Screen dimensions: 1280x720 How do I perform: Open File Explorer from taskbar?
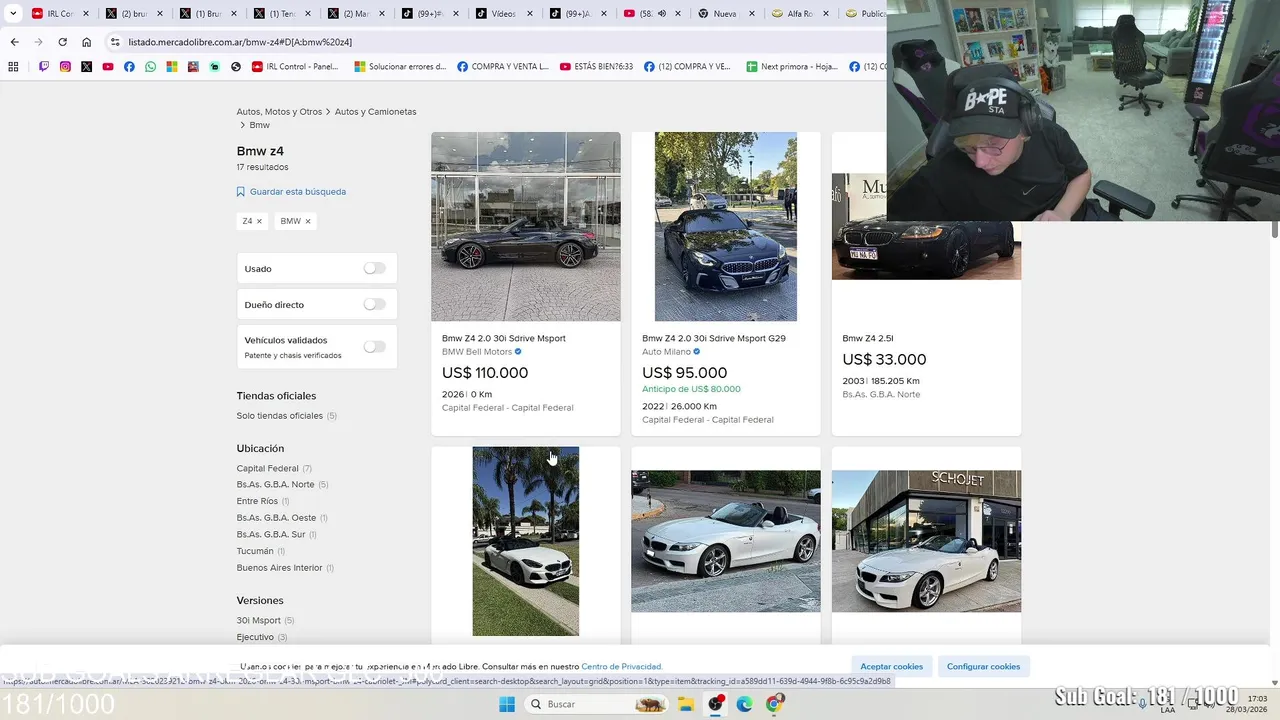coord(686,704)
